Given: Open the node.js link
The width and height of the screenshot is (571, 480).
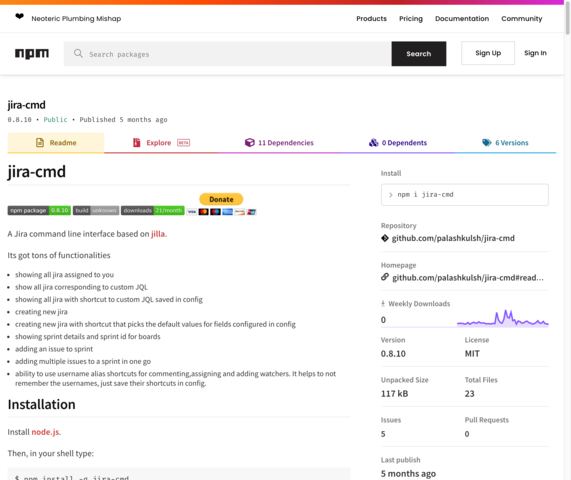Looking at the screenshot, I should click(x=45, y=432).
